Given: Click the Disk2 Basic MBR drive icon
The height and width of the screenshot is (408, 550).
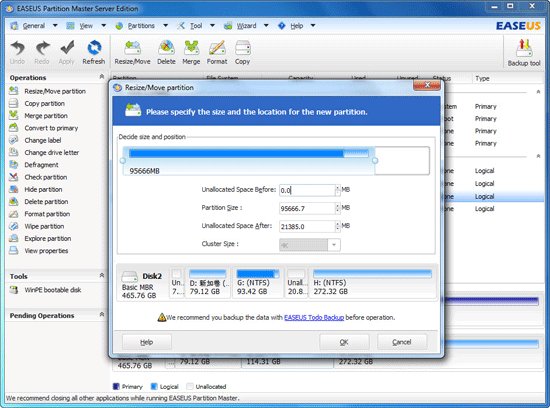Looking at the screenshot, I should tap(129, 277).
